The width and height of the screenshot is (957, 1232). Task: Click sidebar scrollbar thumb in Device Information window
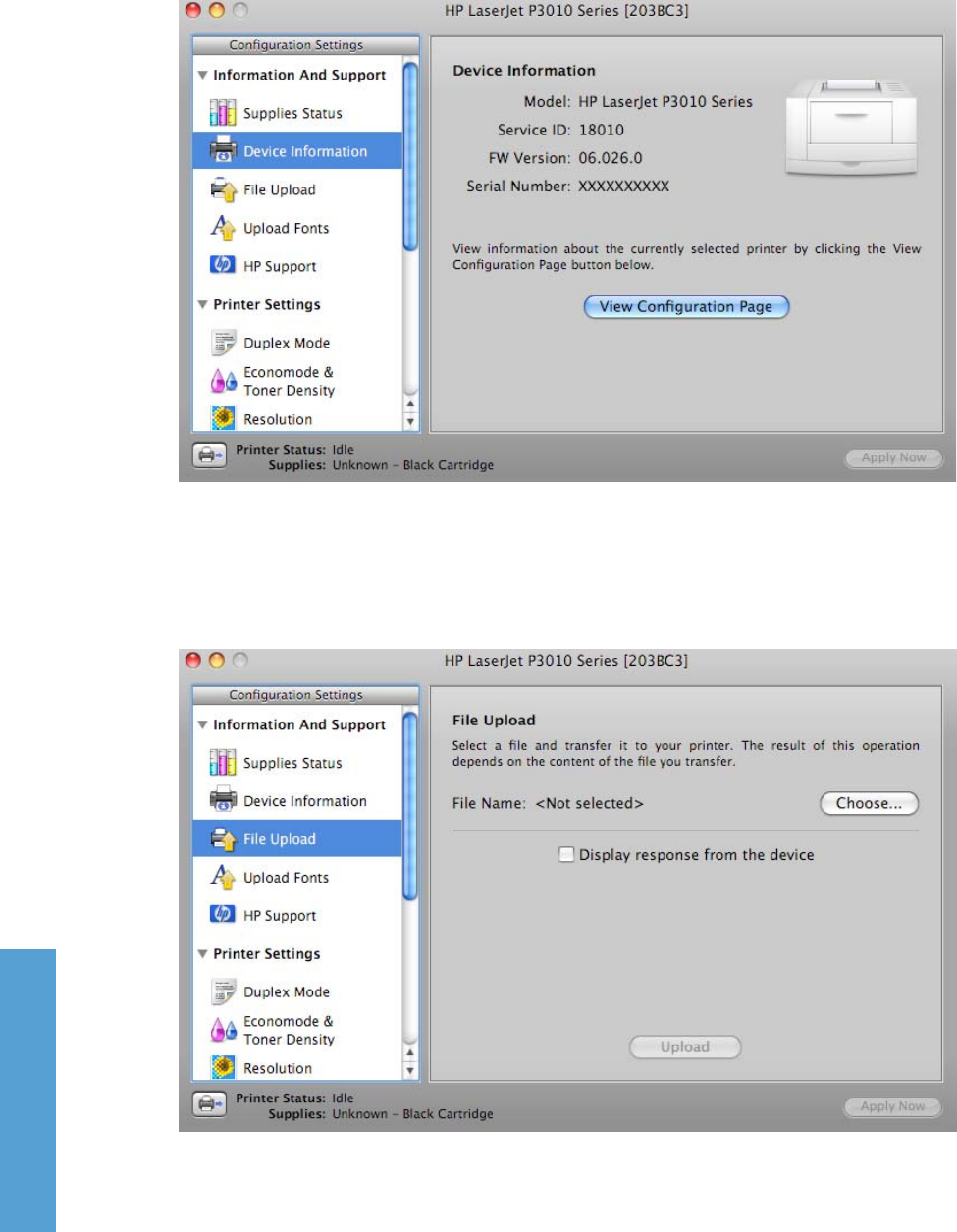pyautogui.click(x=410, y=157)
